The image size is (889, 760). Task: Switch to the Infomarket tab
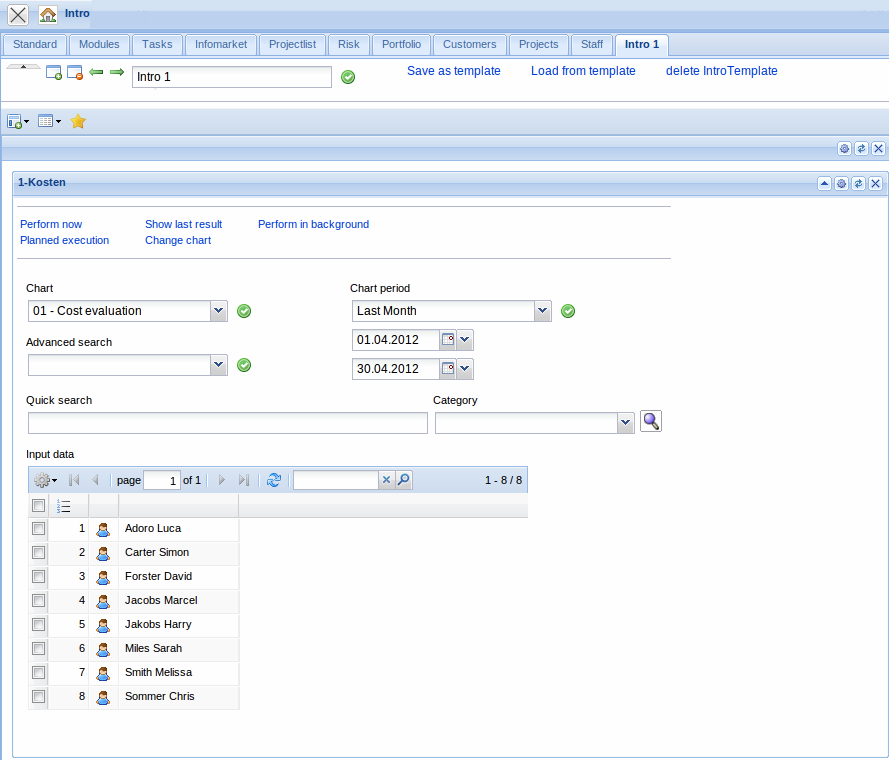coord(219,44)
